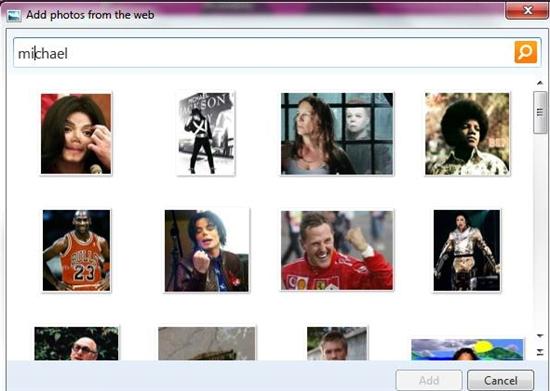Click the scrollbar down arrow
Screen dimensions: 550x391
(x=540, y=336)
